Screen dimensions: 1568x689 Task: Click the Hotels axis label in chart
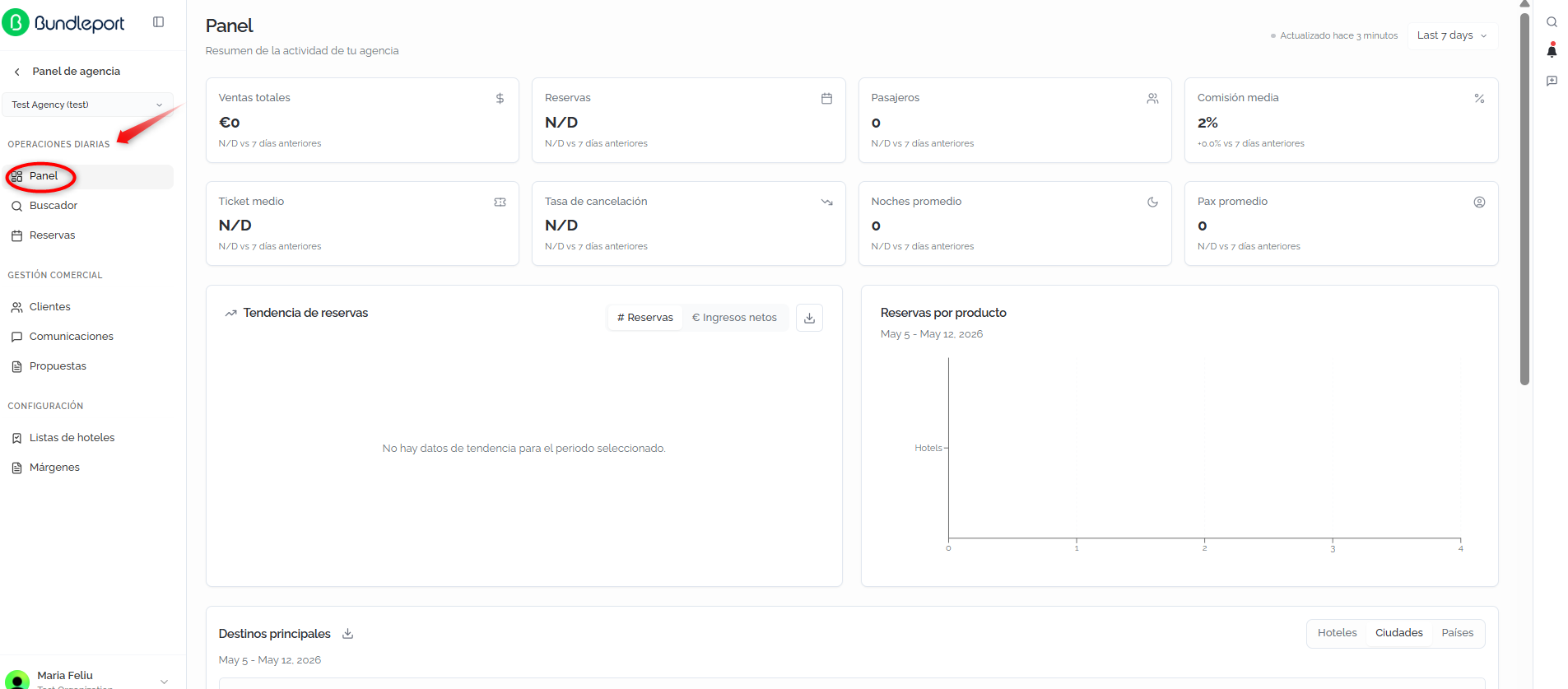(928, 448)
